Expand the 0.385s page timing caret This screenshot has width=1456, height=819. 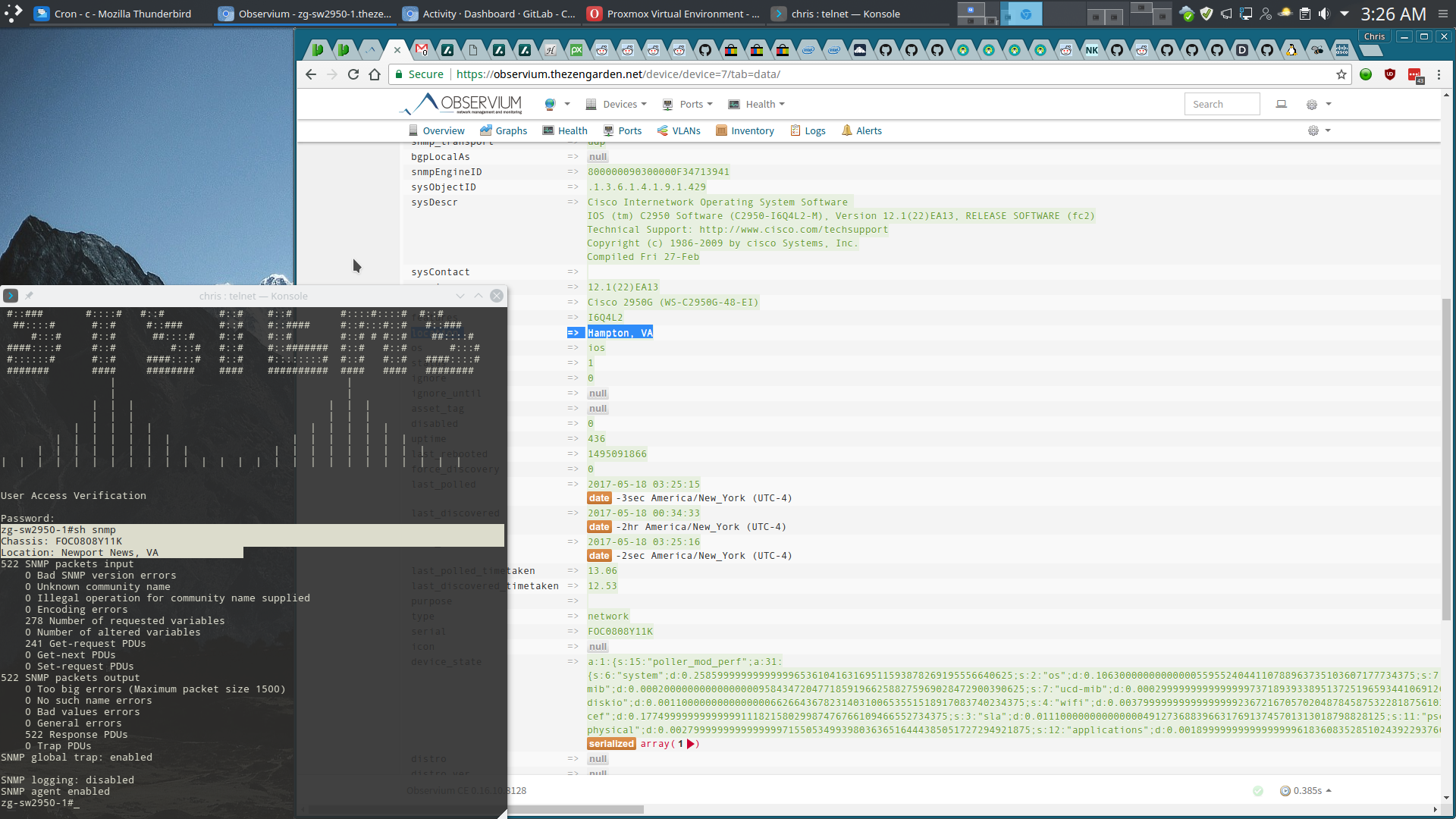click(1329, 791)
